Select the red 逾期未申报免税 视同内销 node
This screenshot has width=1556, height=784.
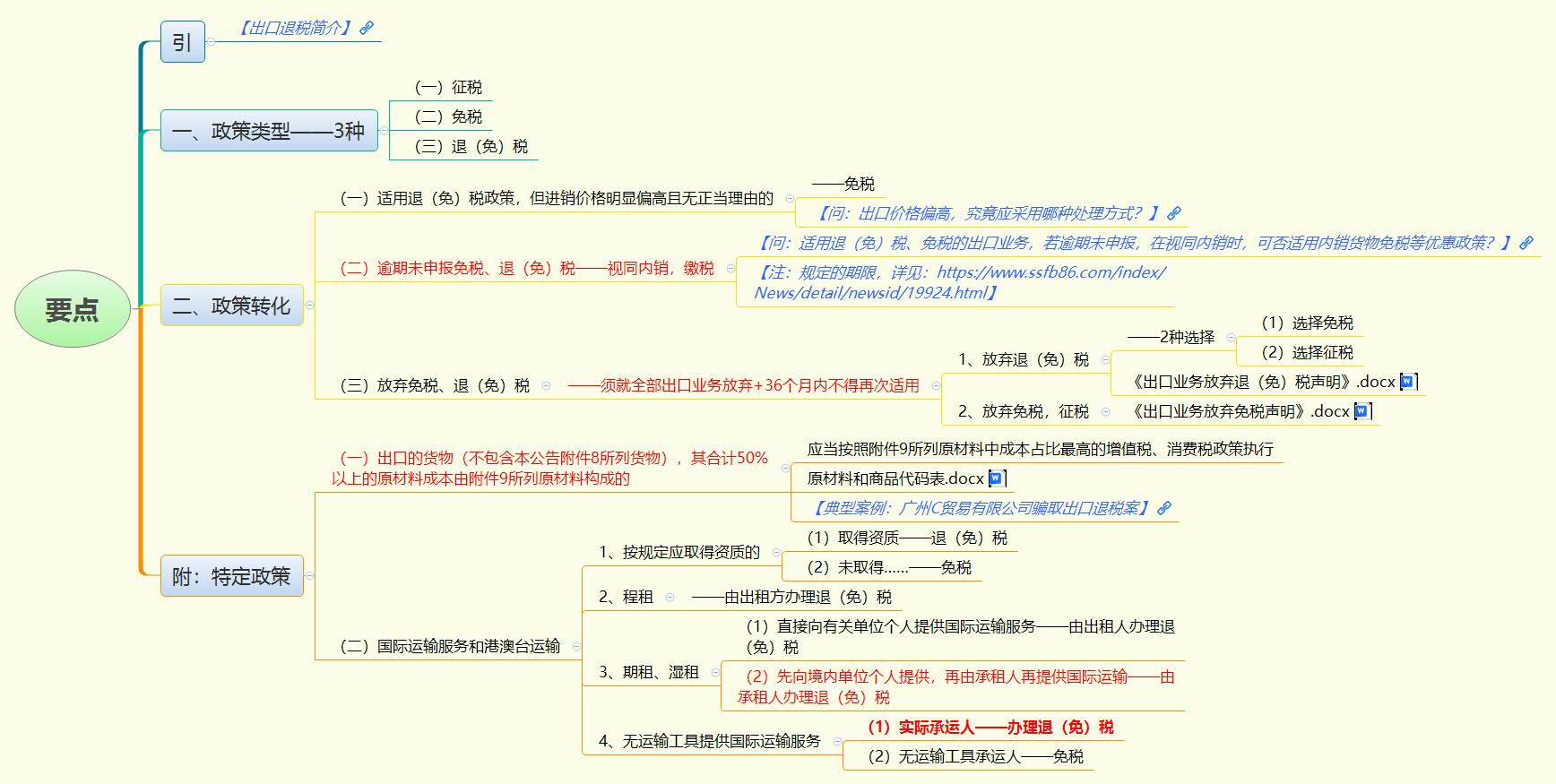click(x=526, y=268)
